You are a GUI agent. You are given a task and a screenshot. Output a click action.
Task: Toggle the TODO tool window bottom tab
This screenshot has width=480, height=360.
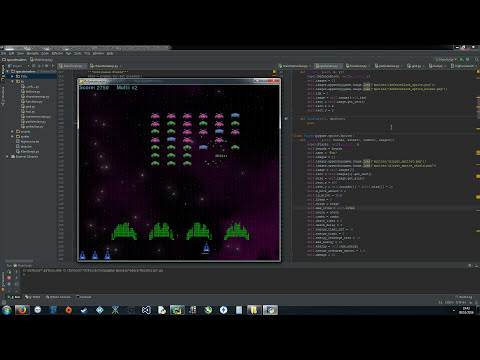33,297
